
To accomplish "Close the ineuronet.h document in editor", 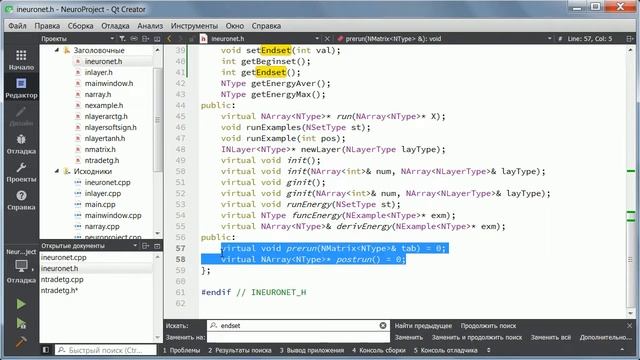I will (327, 39).
